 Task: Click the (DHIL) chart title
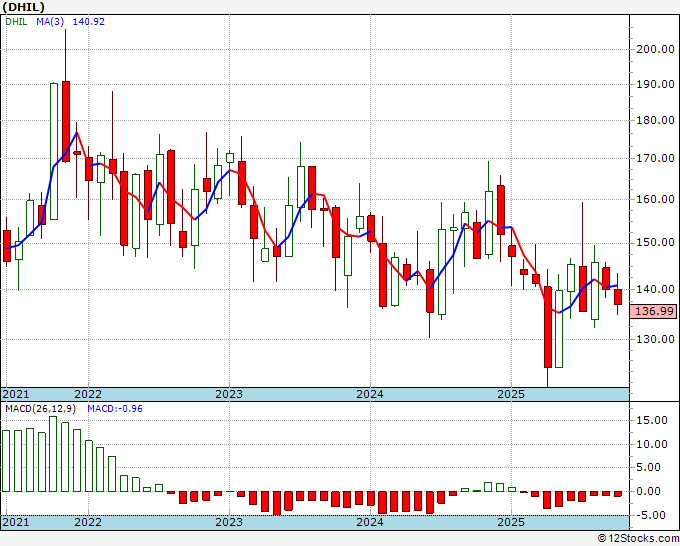(x=23, y=7)
